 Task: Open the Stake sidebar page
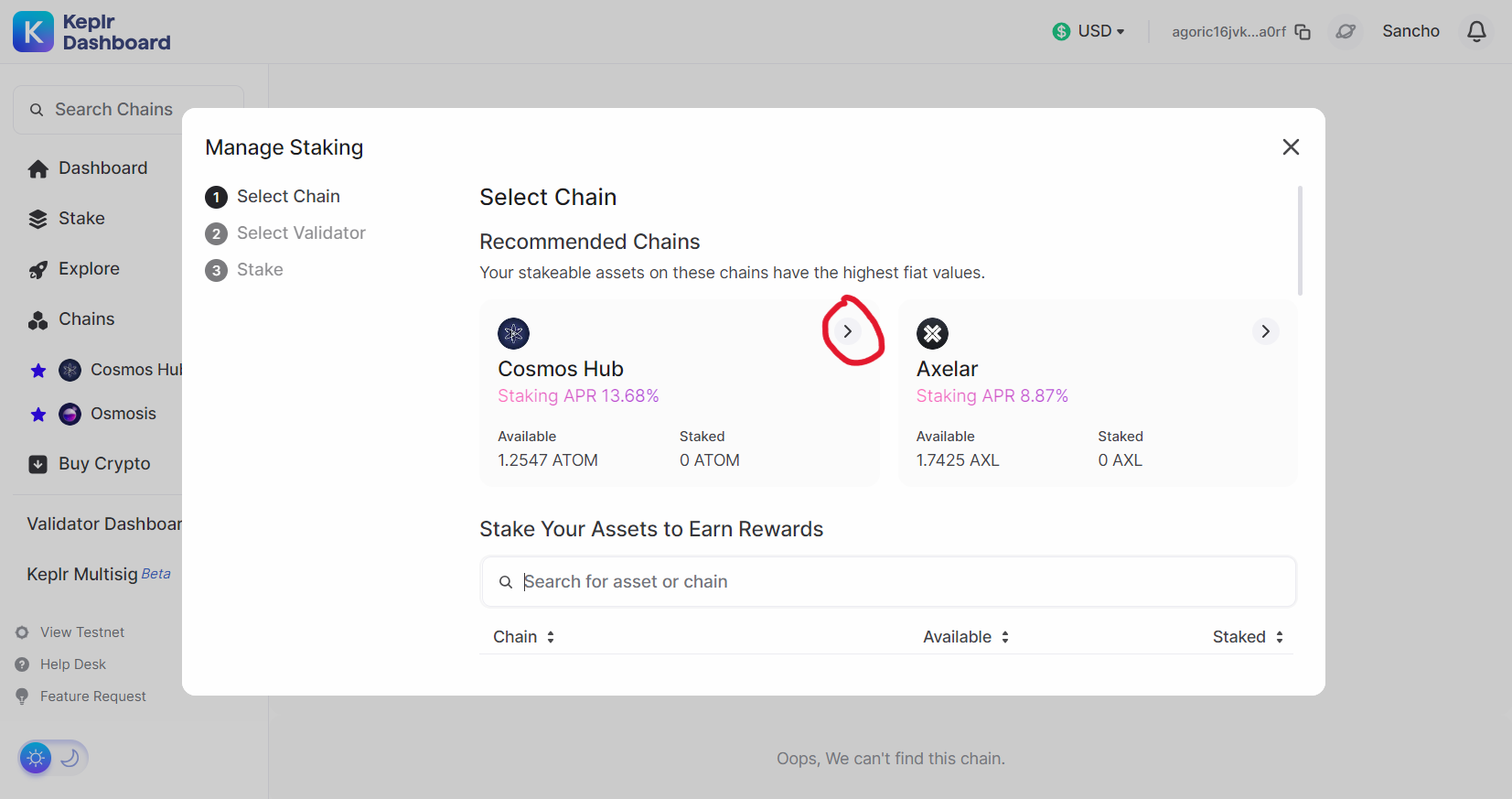pyautogui.click(x=81, y=219)
